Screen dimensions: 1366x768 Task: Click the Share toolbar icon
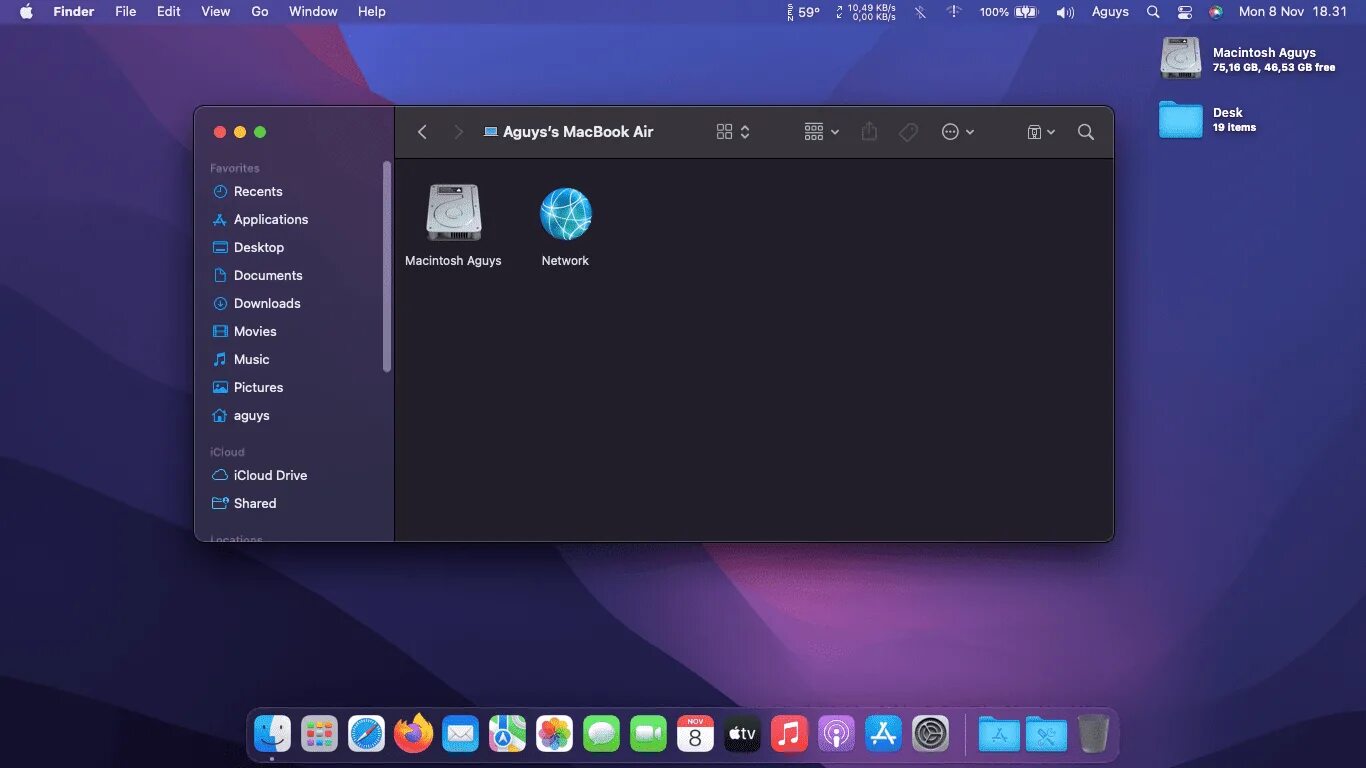pyautogui.click(x=869, y=132)
